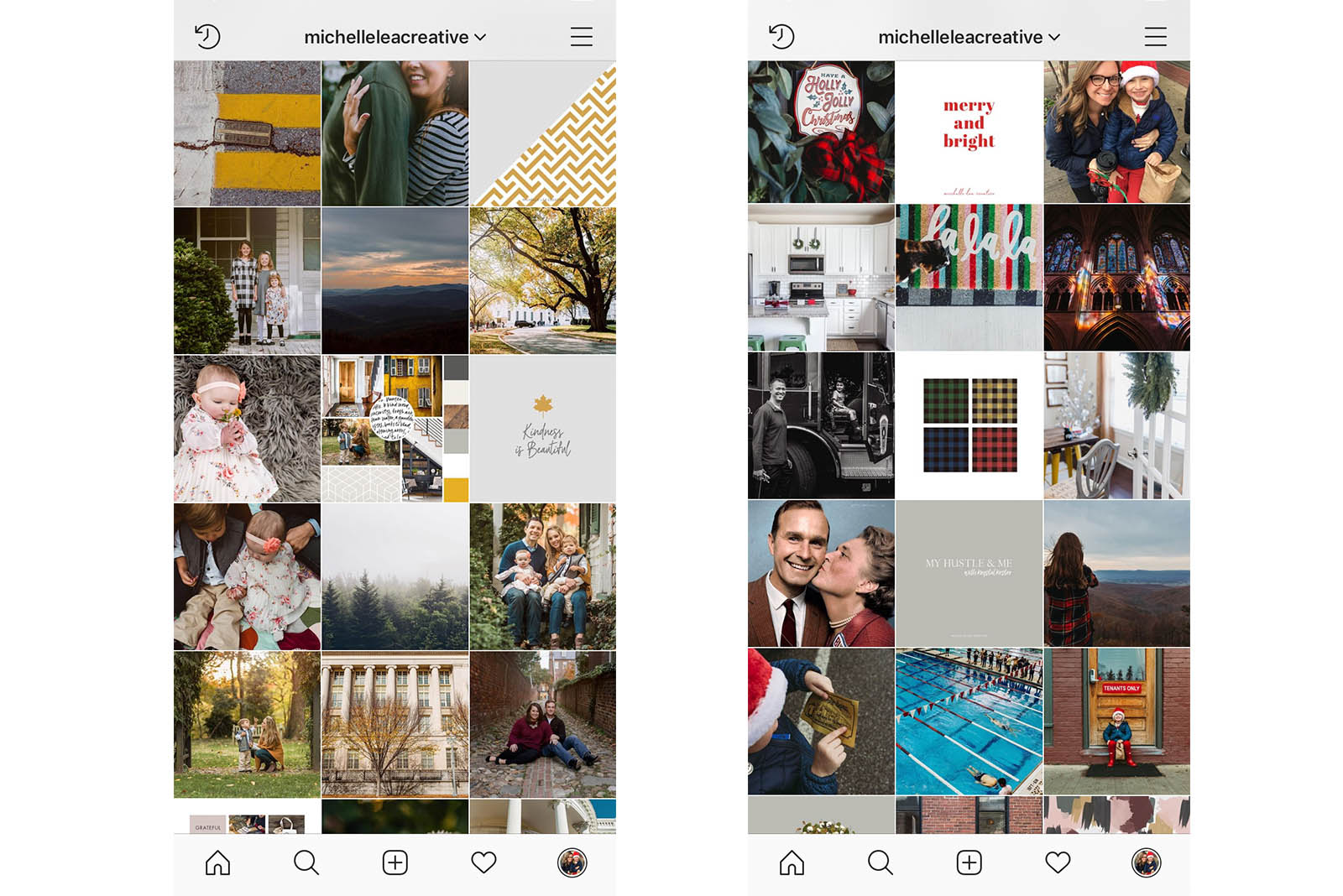
Task: Open couple sitting in brick alley photo
Action: tap(543, 724)
